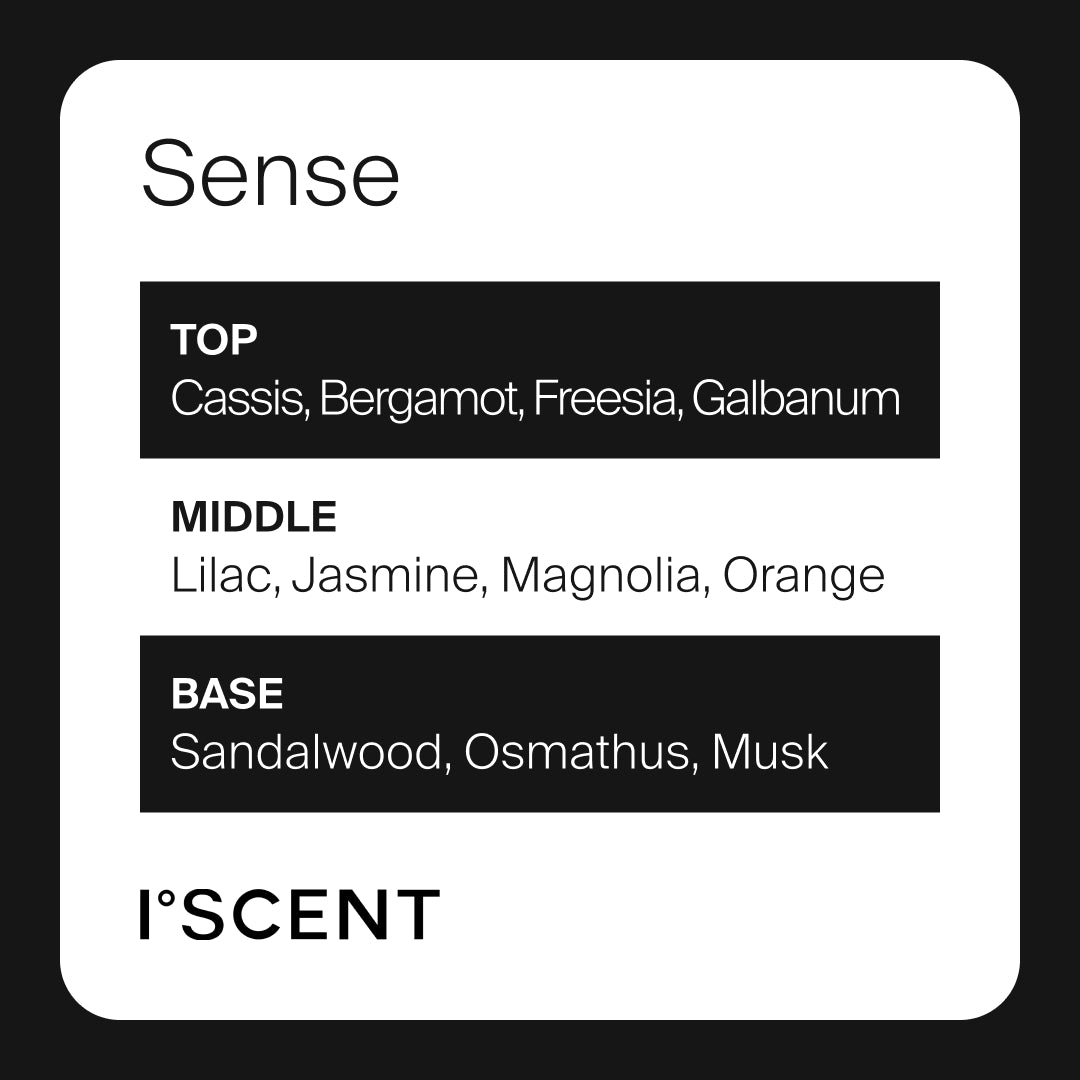Viewport: 1080px width, 1080px height.
Task: Pick the Freesia note
Action: coord(607,399)
